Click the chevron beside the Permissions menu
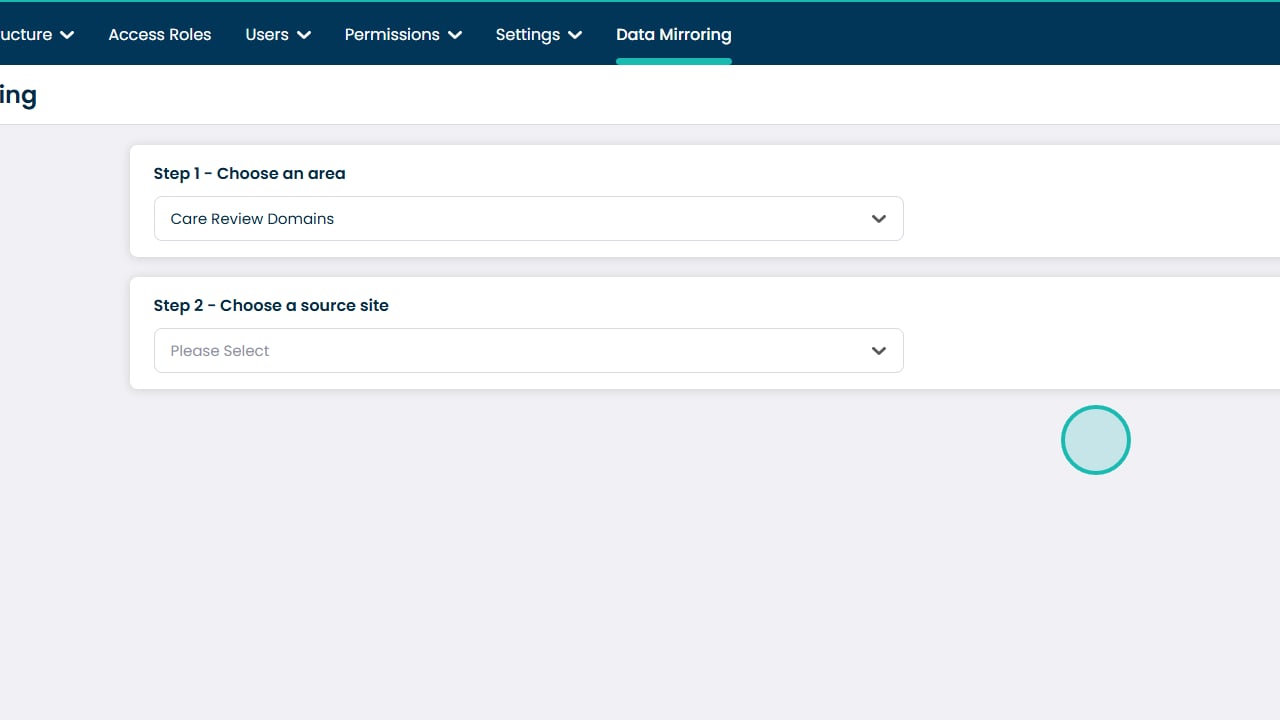The width and height of the screenshot is (1280, 720). click(455, 35)
